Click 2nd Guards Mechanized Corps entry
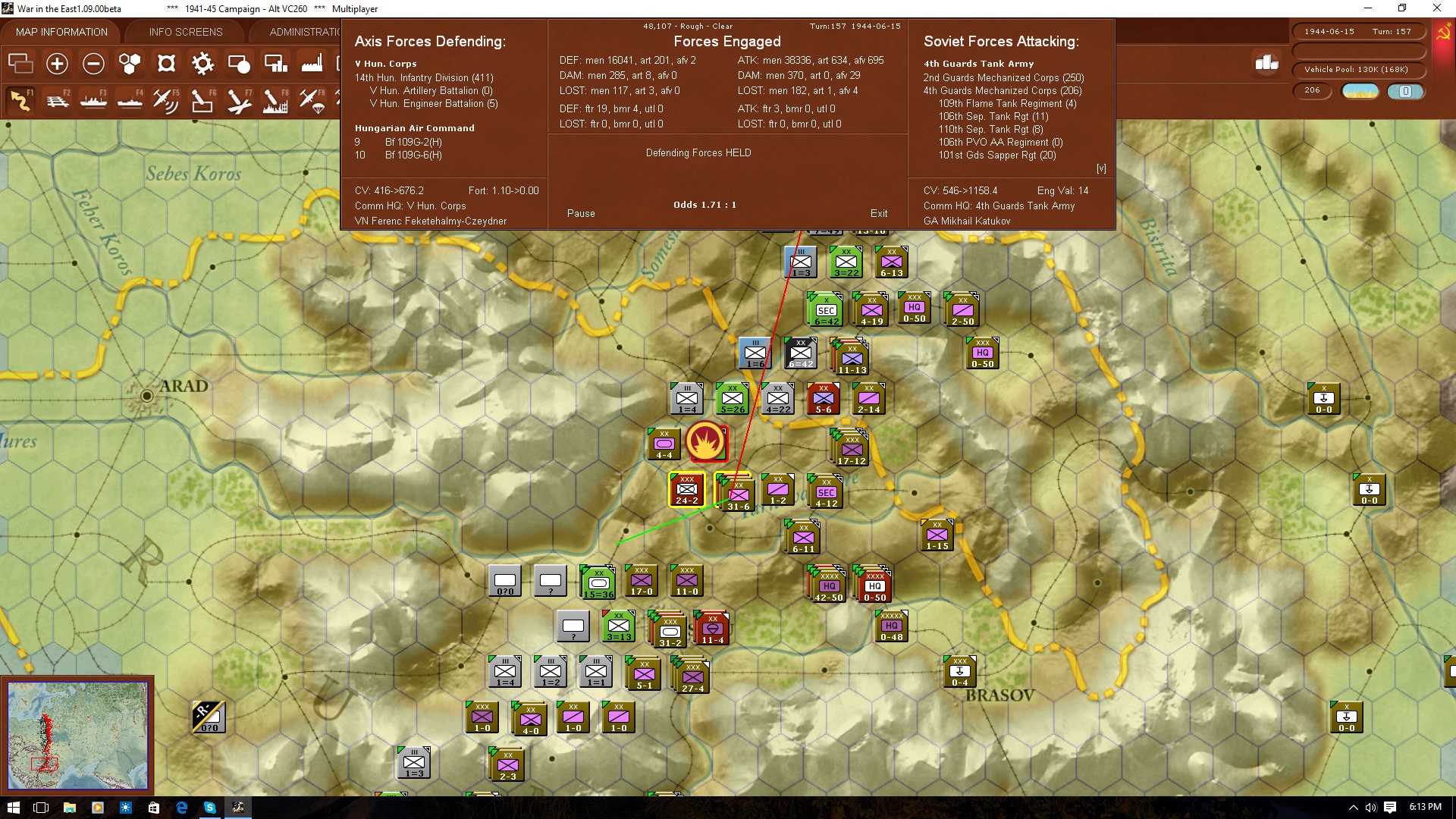Viewport: 1456px width, 819px height. [x=1003, y=77]
